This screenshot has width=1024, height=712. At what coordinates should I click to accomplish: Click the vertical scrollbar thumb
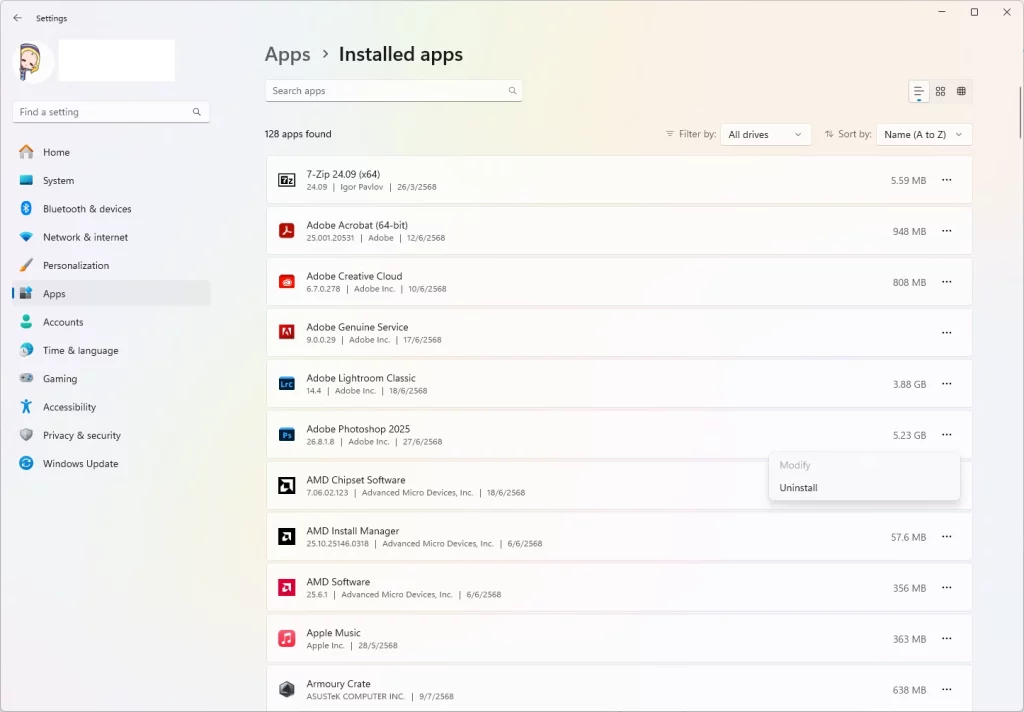coord(1019,112)
